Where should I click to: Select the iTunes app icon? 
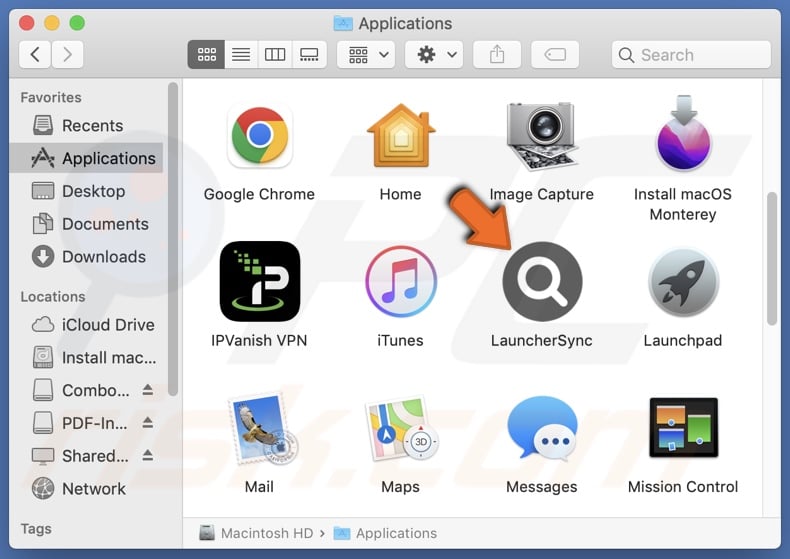point(401,282)
